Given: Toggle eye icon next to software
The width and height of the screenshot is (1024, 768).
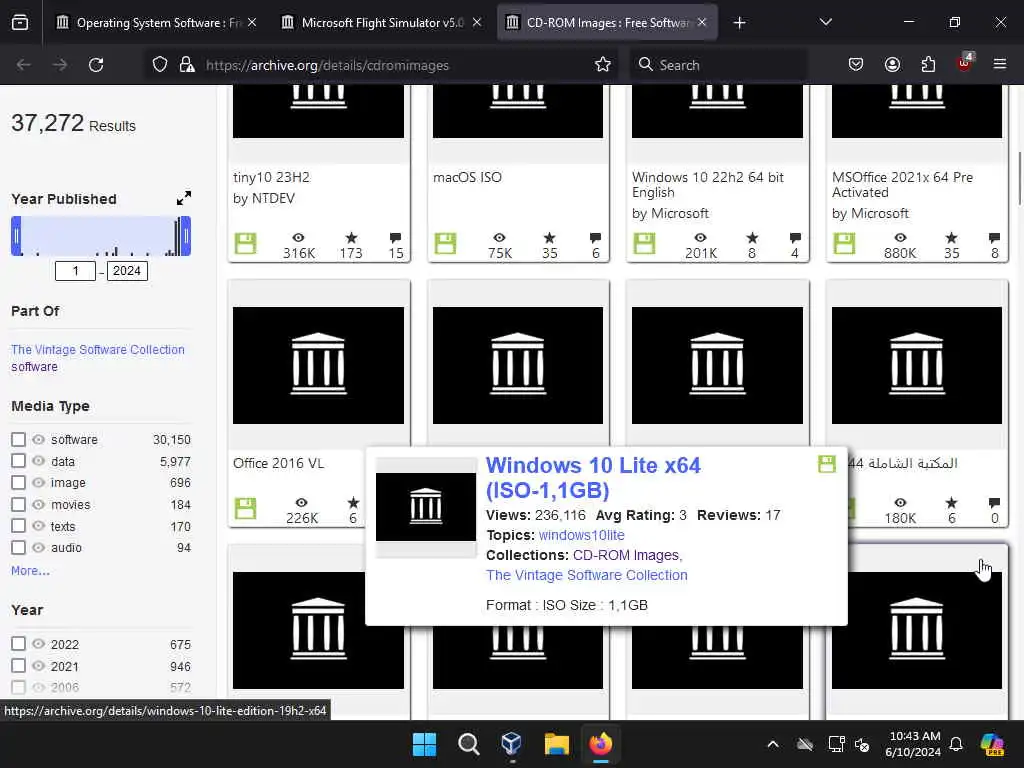Looking at the screenshot, I should click(x=39, y=440).
